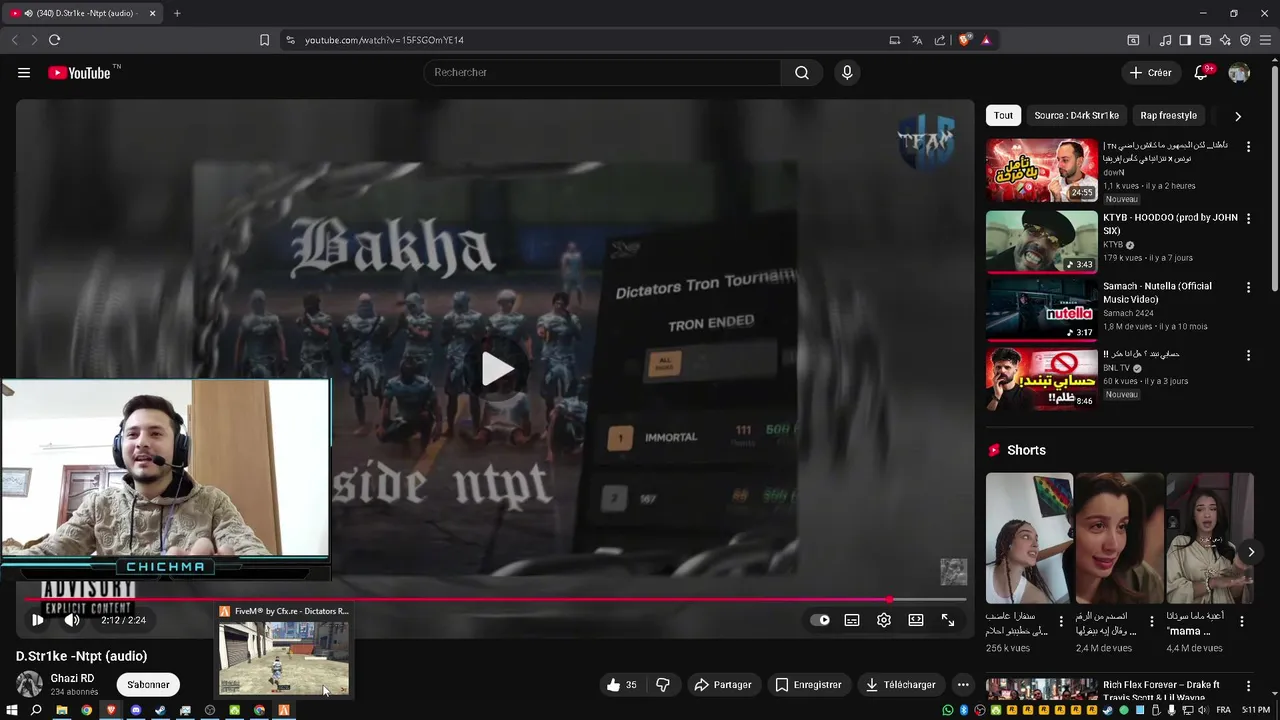Run search with the magnifier button
This screenshot has width=1280, height=720.
point(802,72)
